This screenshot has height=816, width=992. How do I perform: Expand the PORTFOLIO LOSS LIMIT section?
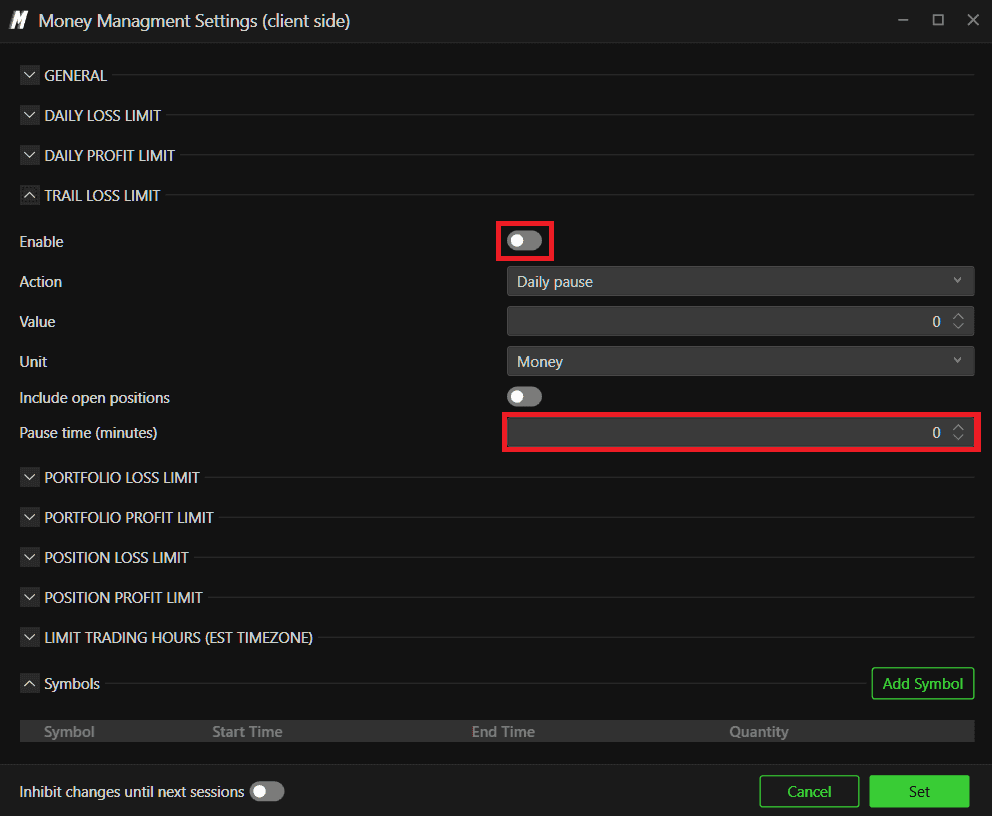click(29, 477)
